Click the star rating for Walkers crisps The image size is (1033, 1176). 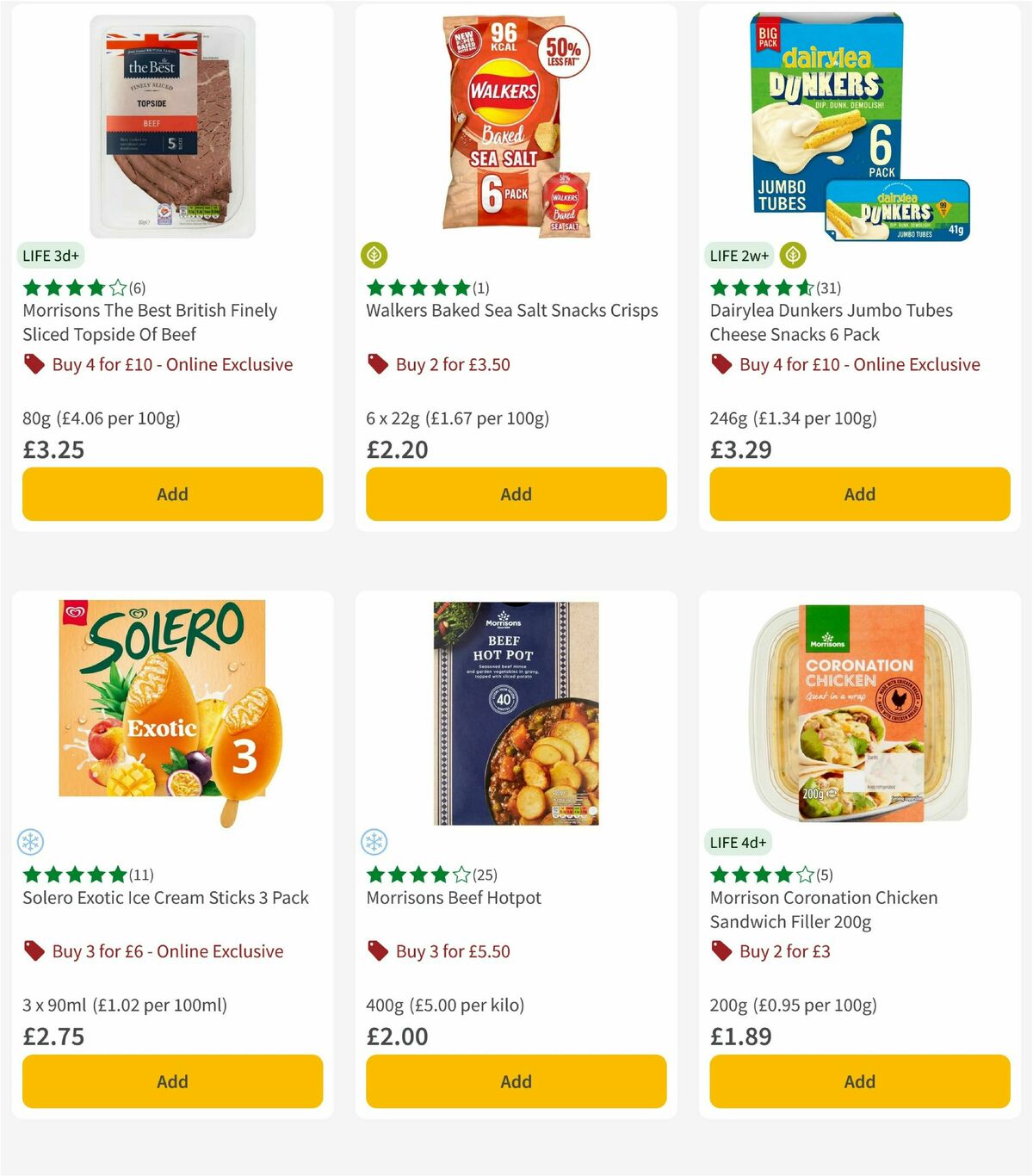(413, 288)
